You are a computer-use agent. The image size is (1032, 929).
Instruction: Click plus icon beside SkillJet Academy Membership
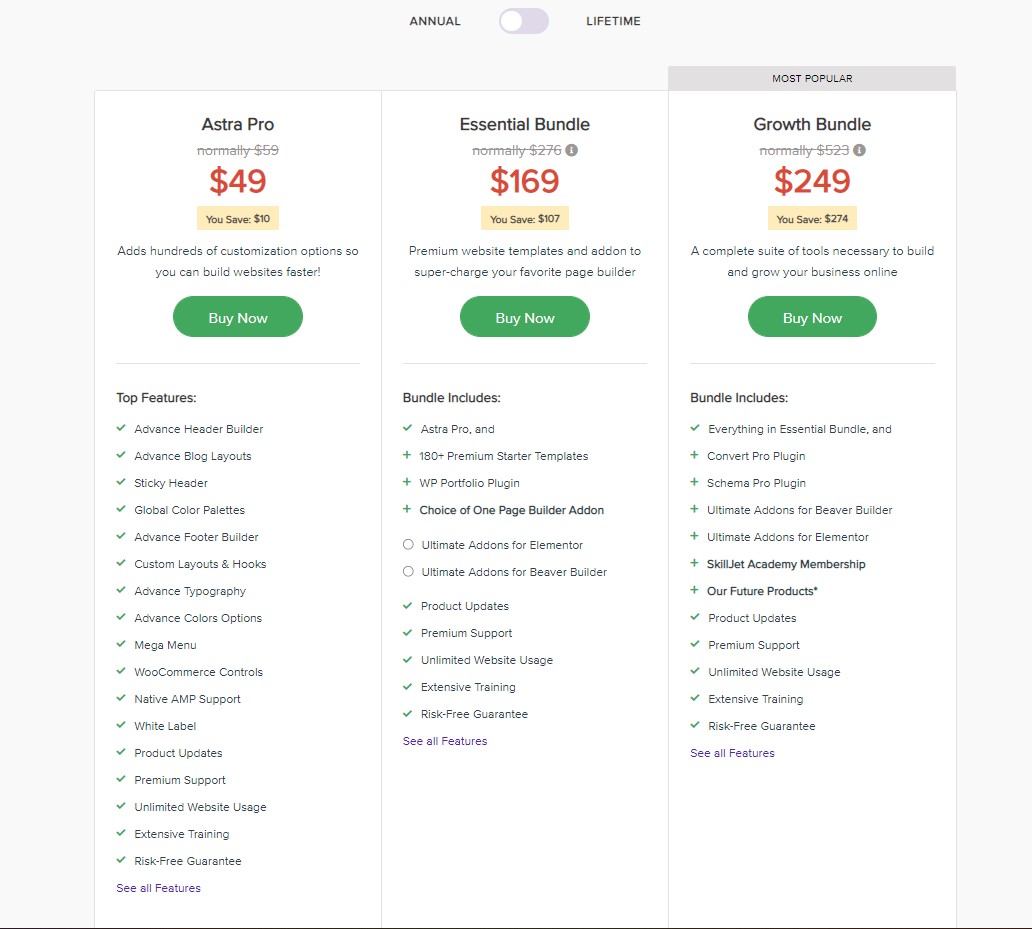(x=694, y=563)
